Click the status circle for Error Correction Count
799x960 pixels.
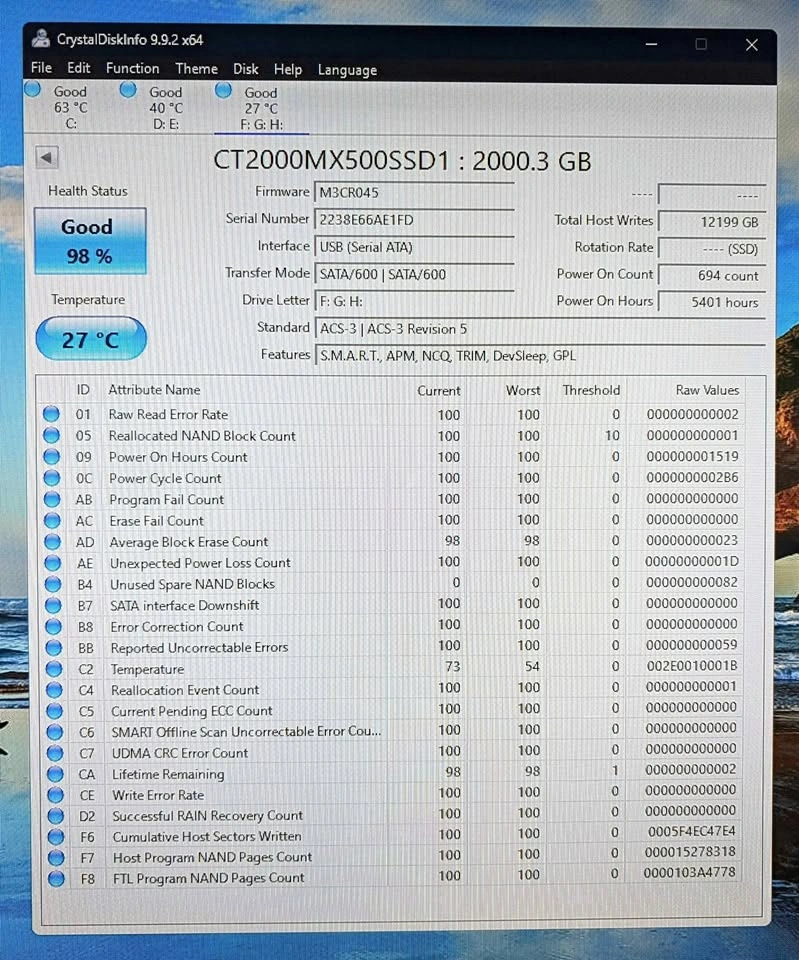(54, 626)
